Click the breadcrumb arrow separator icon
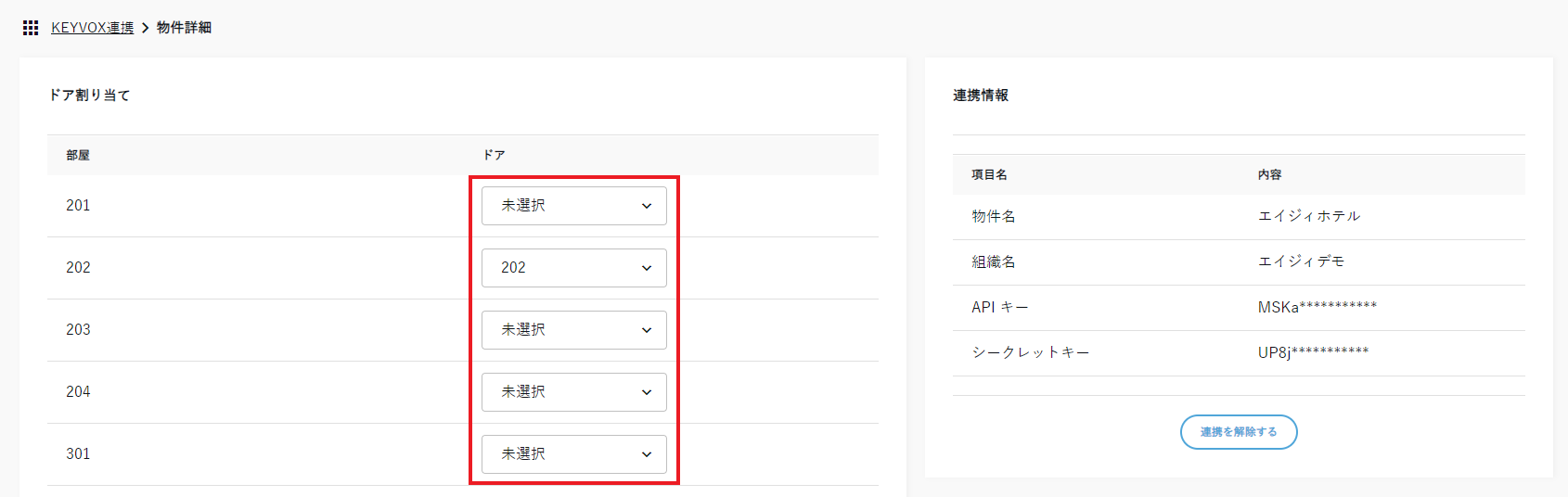Screen dimensions: 1568x497 (145, 28)
